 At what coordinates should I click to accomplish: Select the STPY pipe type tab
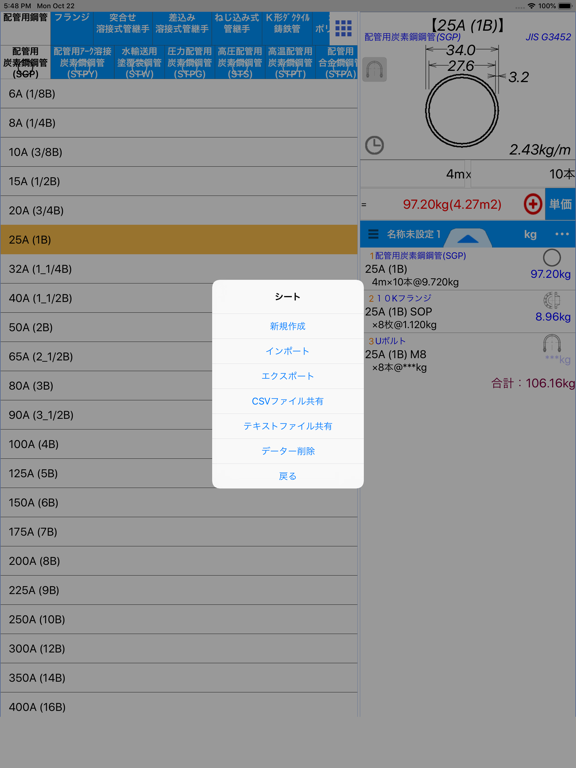coord(83,62)
